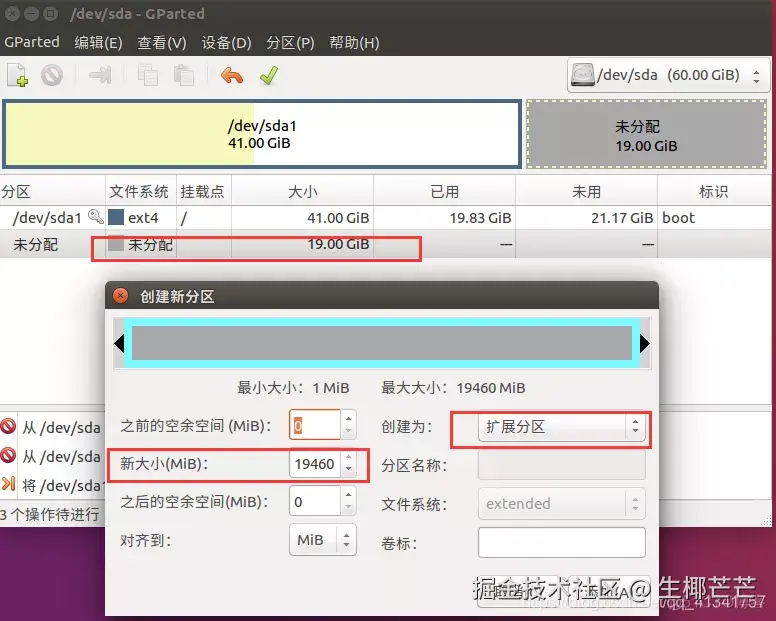Focus the 新大小(MiB) field showing 19460
The height and width of the screenshot is (621, 776).
[x=315, y=464]
